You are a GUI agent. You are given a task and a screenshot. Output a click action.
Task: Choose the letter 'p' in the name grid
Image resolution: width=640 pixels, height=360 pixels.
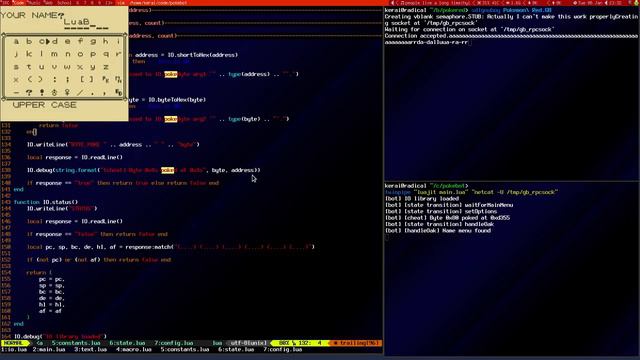93,54
